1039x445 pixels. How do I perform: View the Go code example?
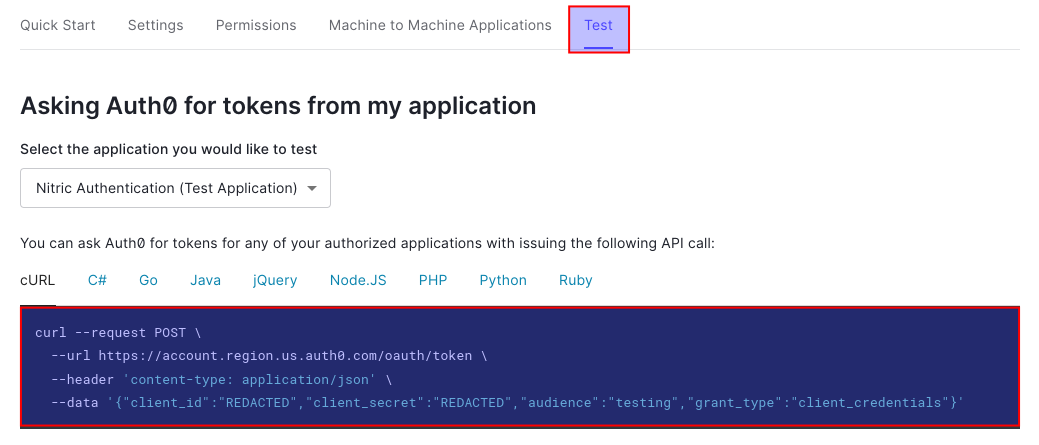tap(148, 280)
